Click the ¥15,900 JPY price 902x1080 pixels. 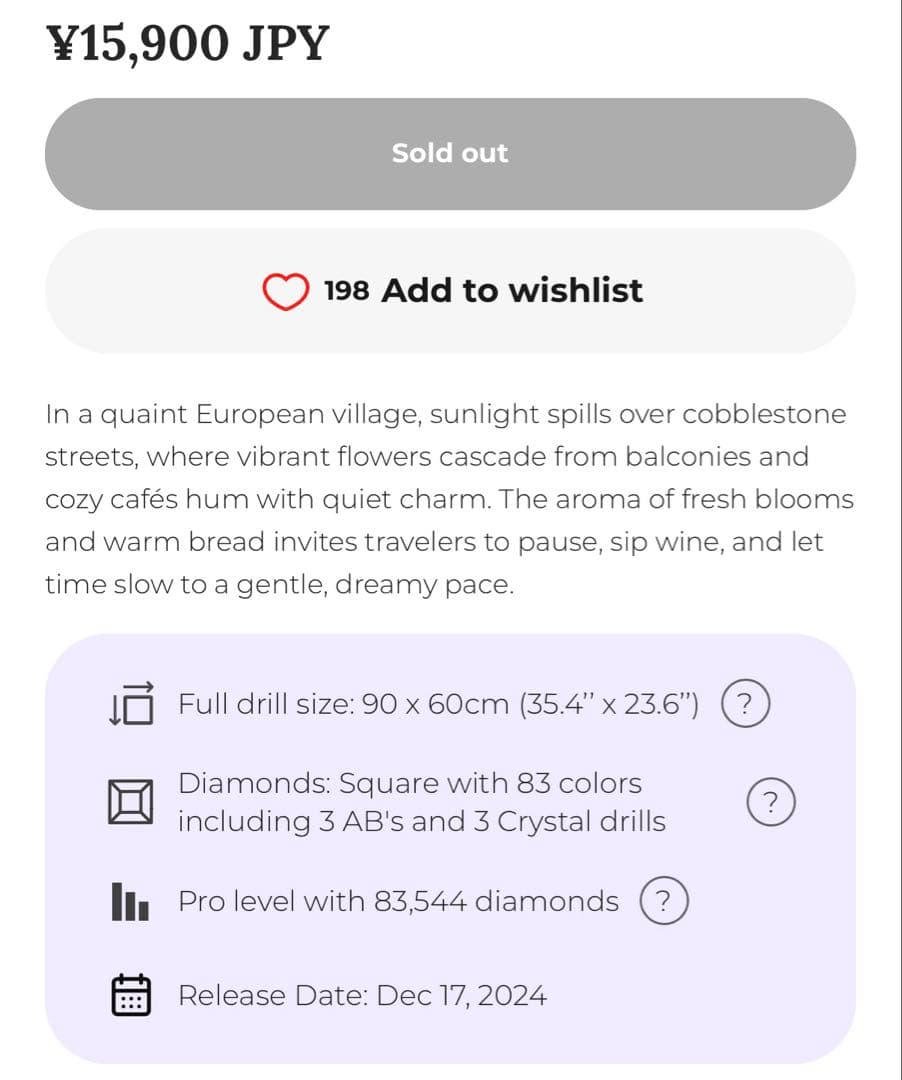(x=187, y=43)
